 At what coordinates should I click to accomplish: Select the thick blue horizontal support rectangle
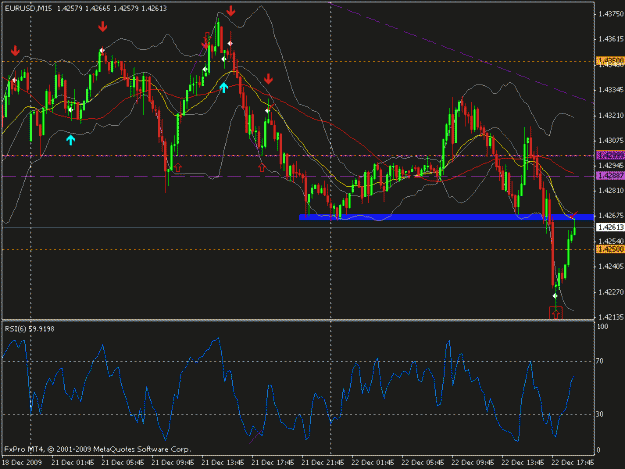[x=446, y=217]
